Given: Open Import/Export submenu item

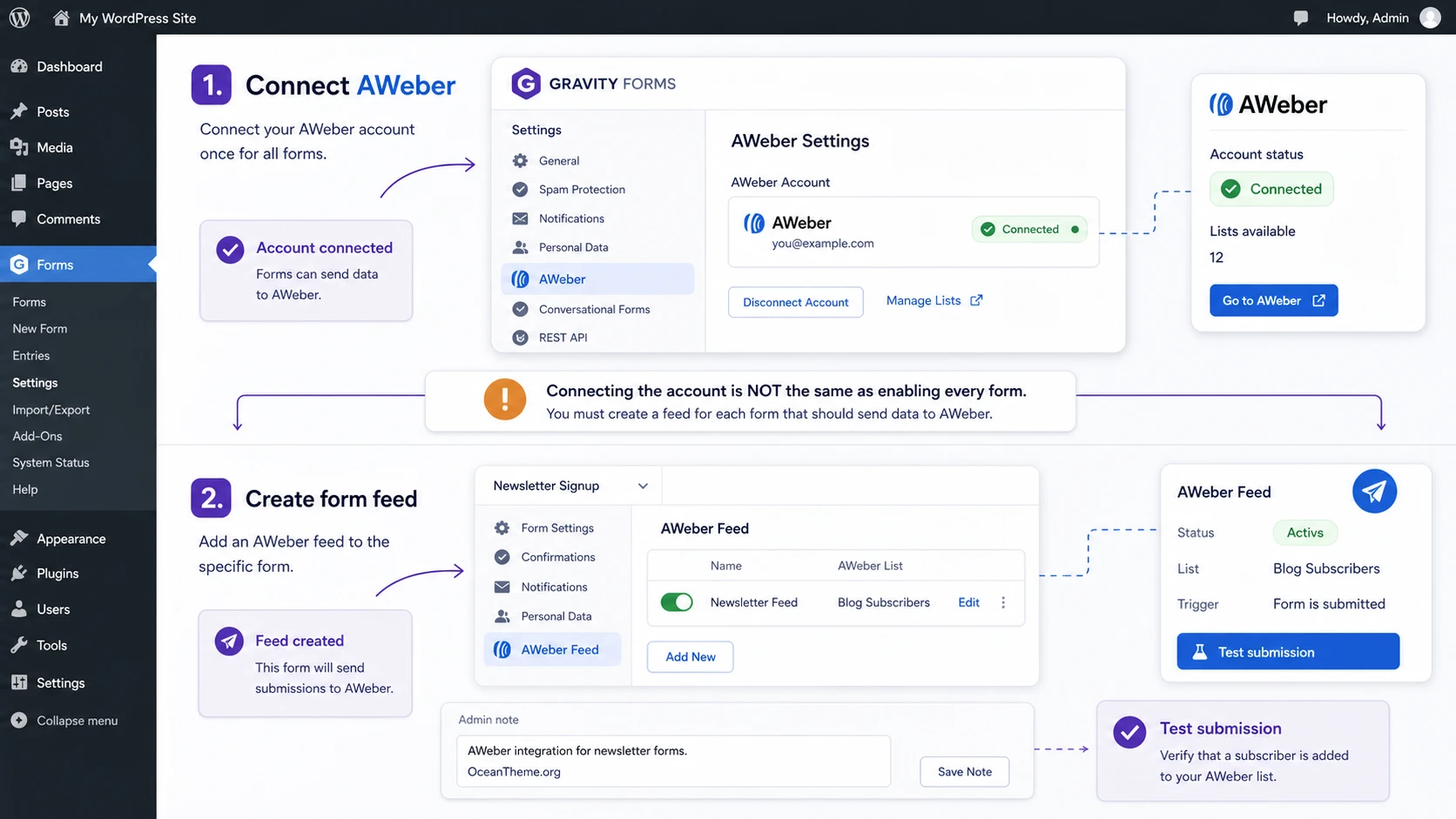Looking at the screenshot, I should [51, 410].
